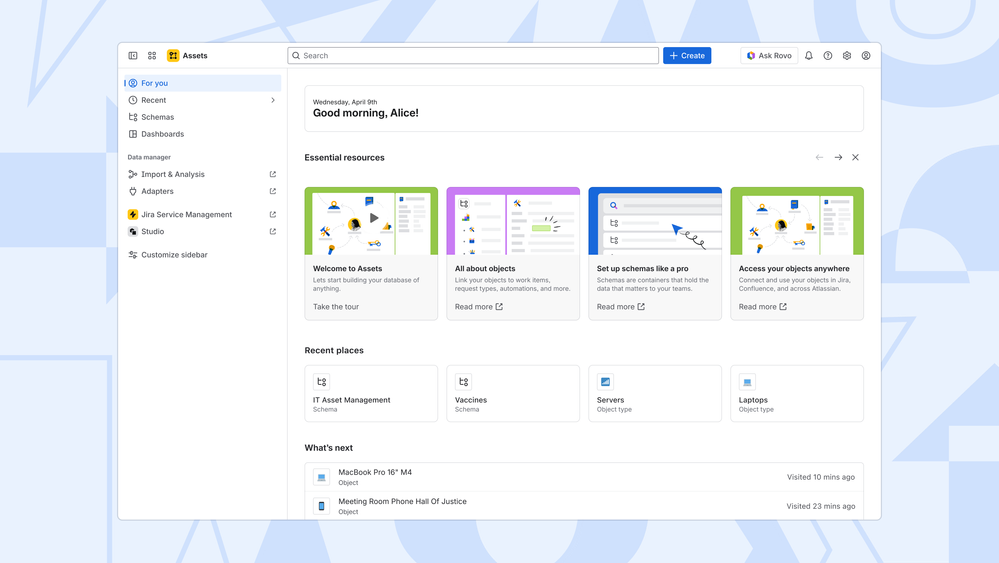
Task: Open settings gear icon
Action: click(847, 55)
